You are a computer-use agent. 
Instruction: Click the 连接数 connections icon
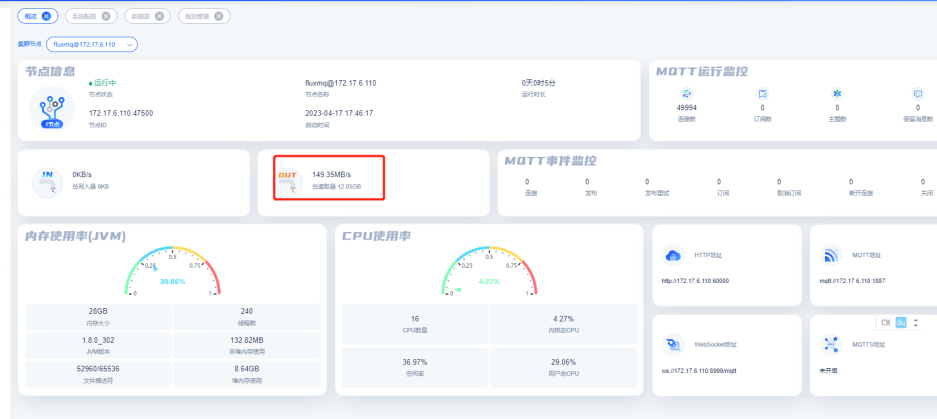tap(687, 93)
